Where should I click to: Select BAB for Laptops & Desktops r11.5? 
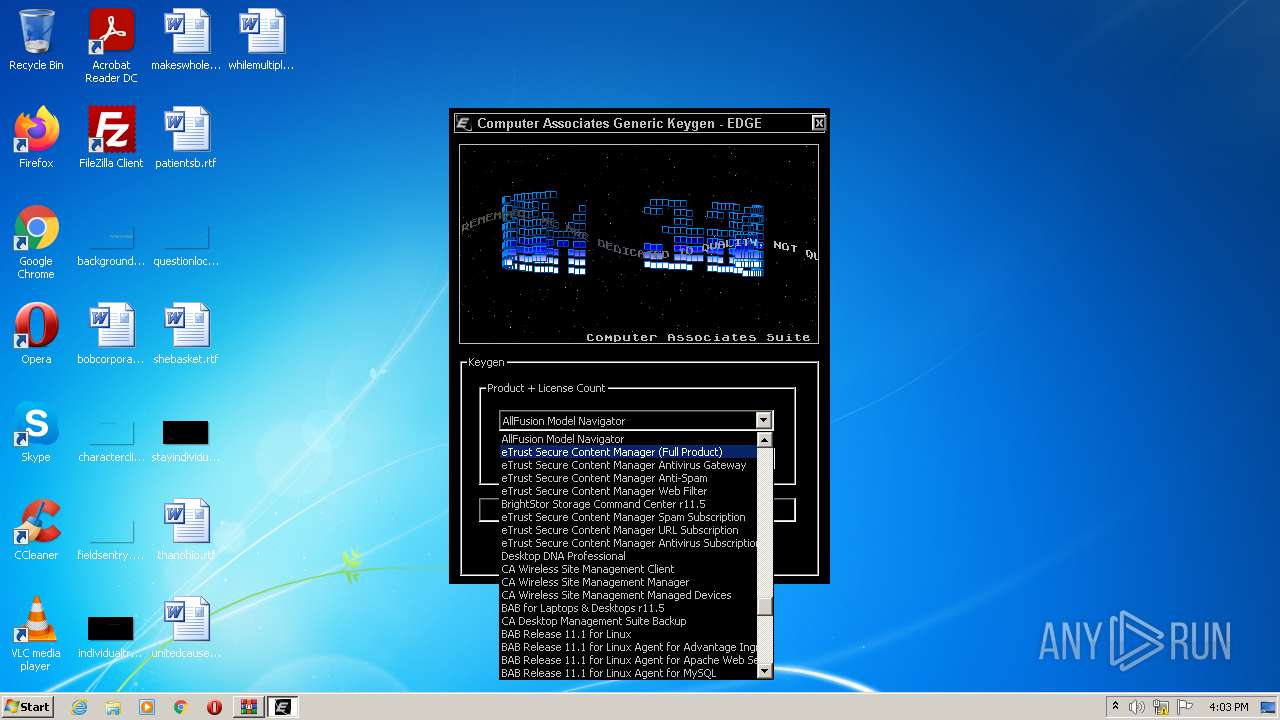pyautogui.click(x=628, y=608)
